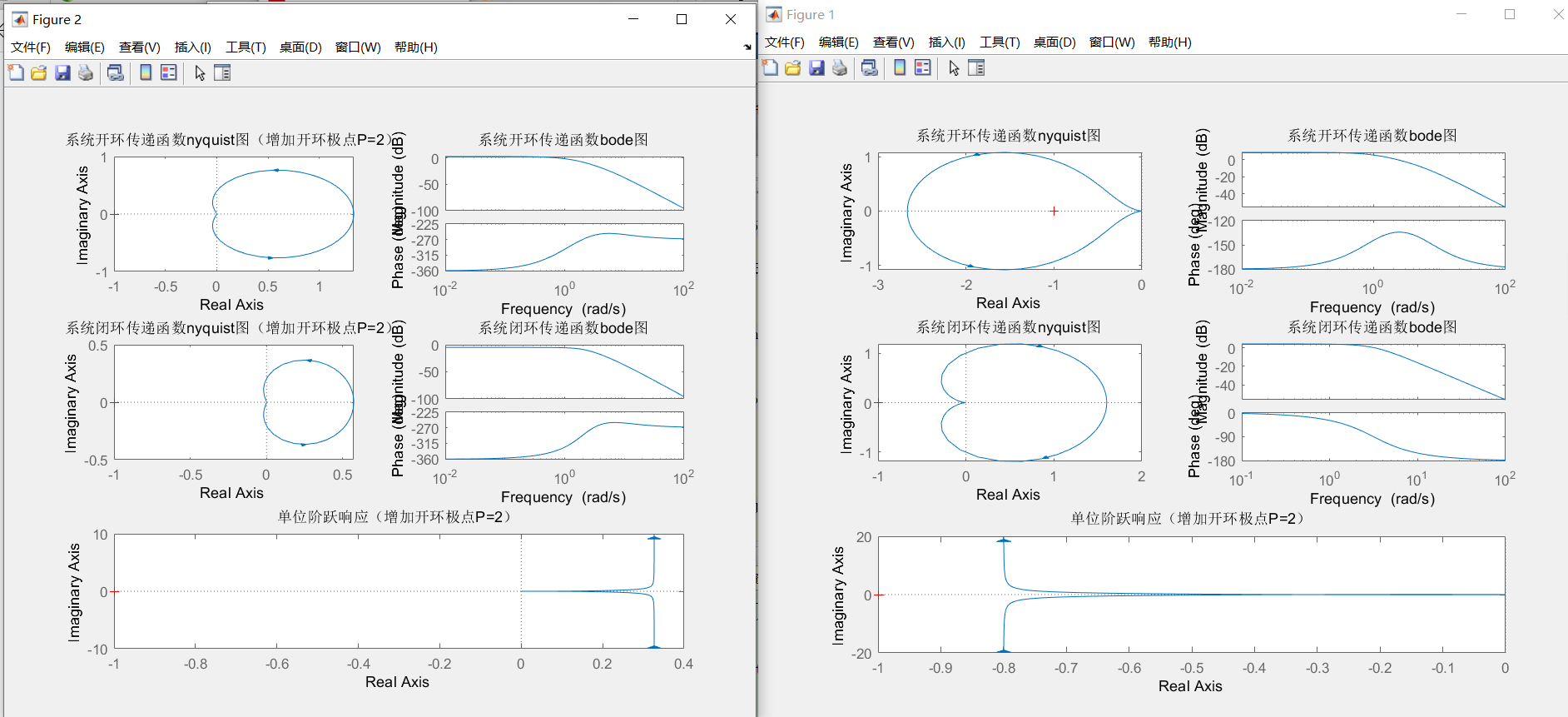Image resolution: width=1568 pixels, height=717 pixels.
Task: Toggle Link Plot in Figure 2 toolbar
Action: pos(116,72)
